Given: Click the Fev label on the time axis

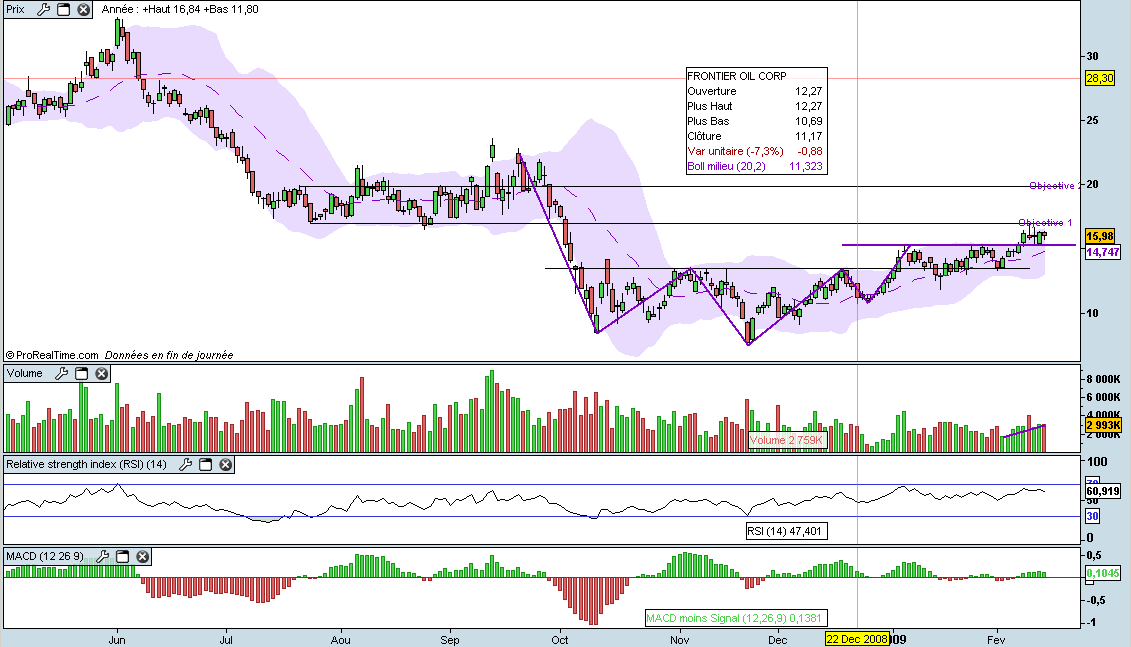Looking at the screenshot, I should tap(996, 640).
